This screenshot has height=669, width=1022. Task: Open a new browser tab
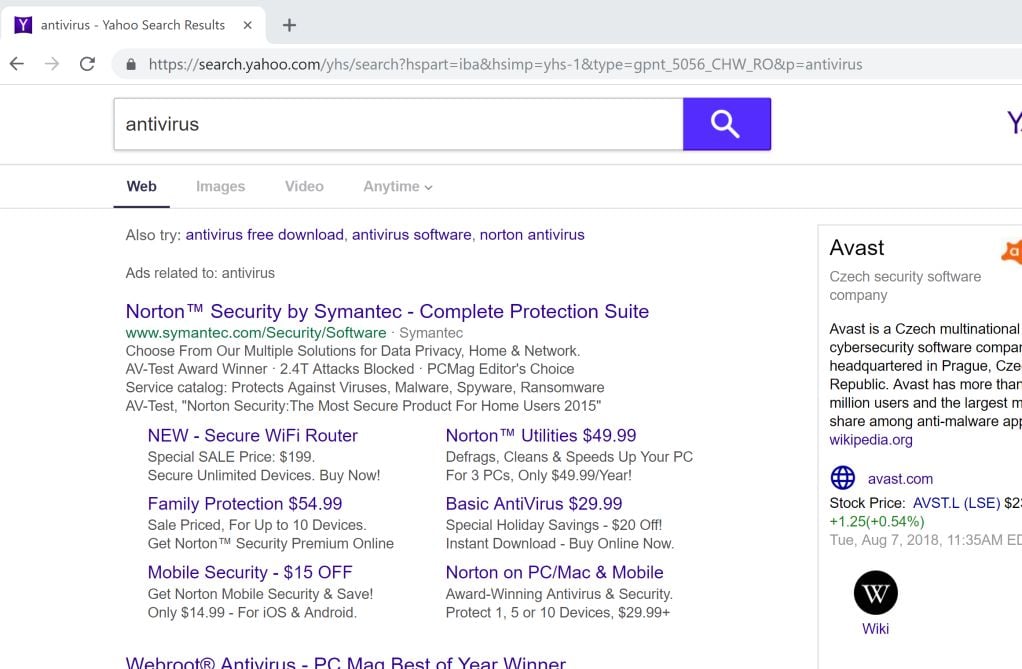(x=289, y=25)
